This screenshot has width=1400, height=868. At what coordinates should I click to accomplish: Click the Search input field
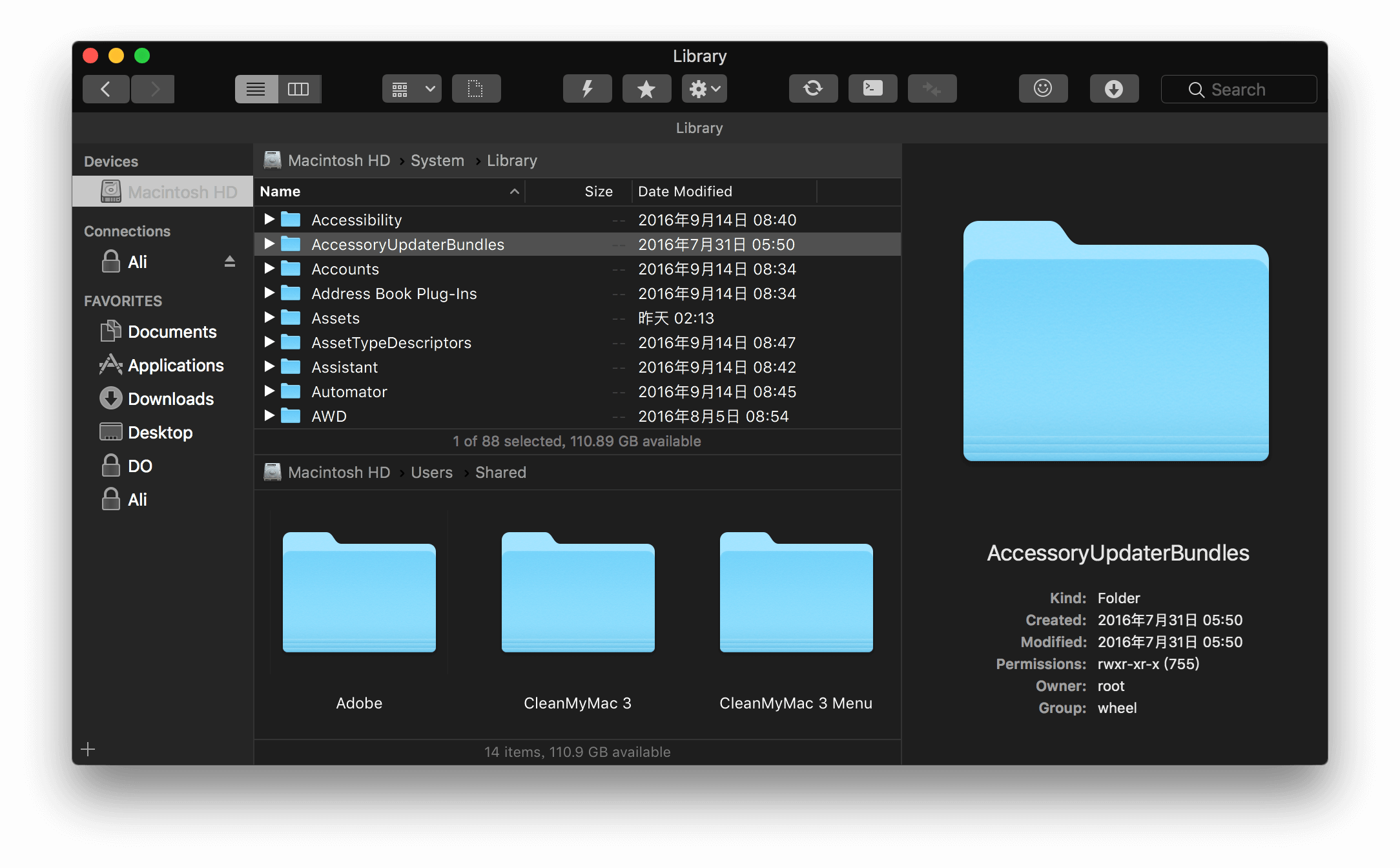click(1239, 89)
